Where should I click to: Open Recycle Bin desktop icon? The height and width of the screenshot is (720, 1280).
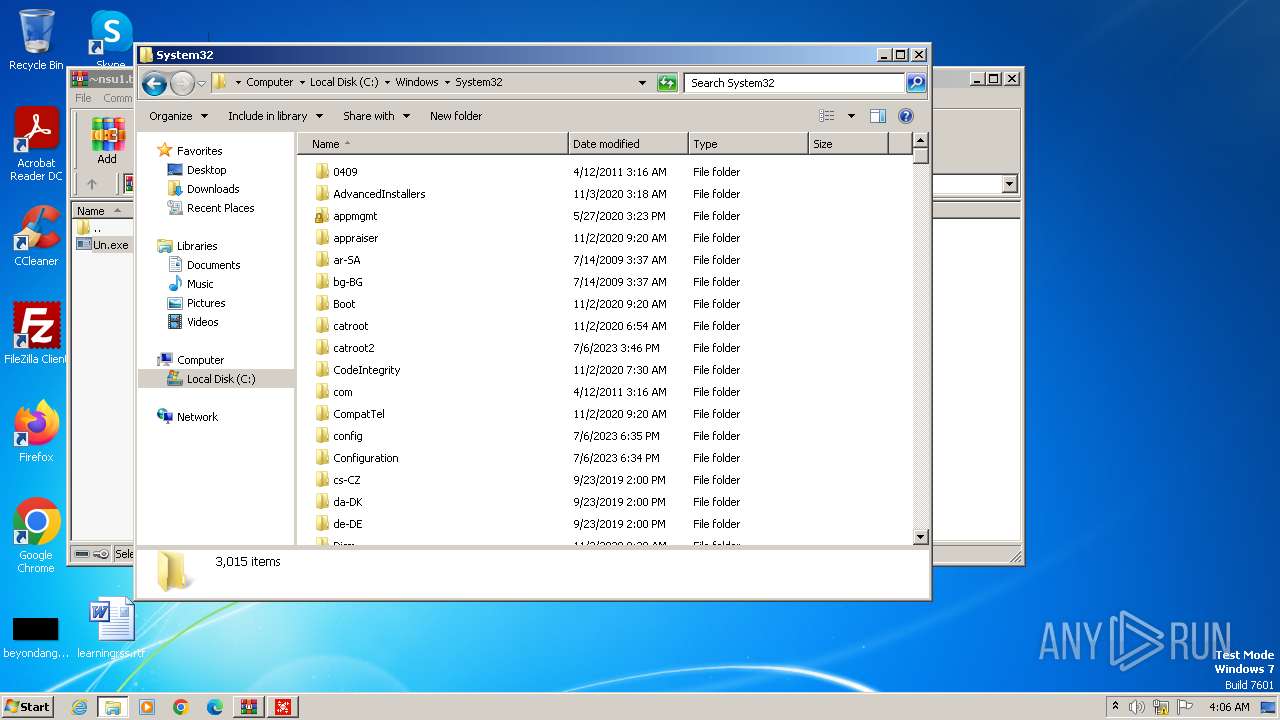point(36,40)
